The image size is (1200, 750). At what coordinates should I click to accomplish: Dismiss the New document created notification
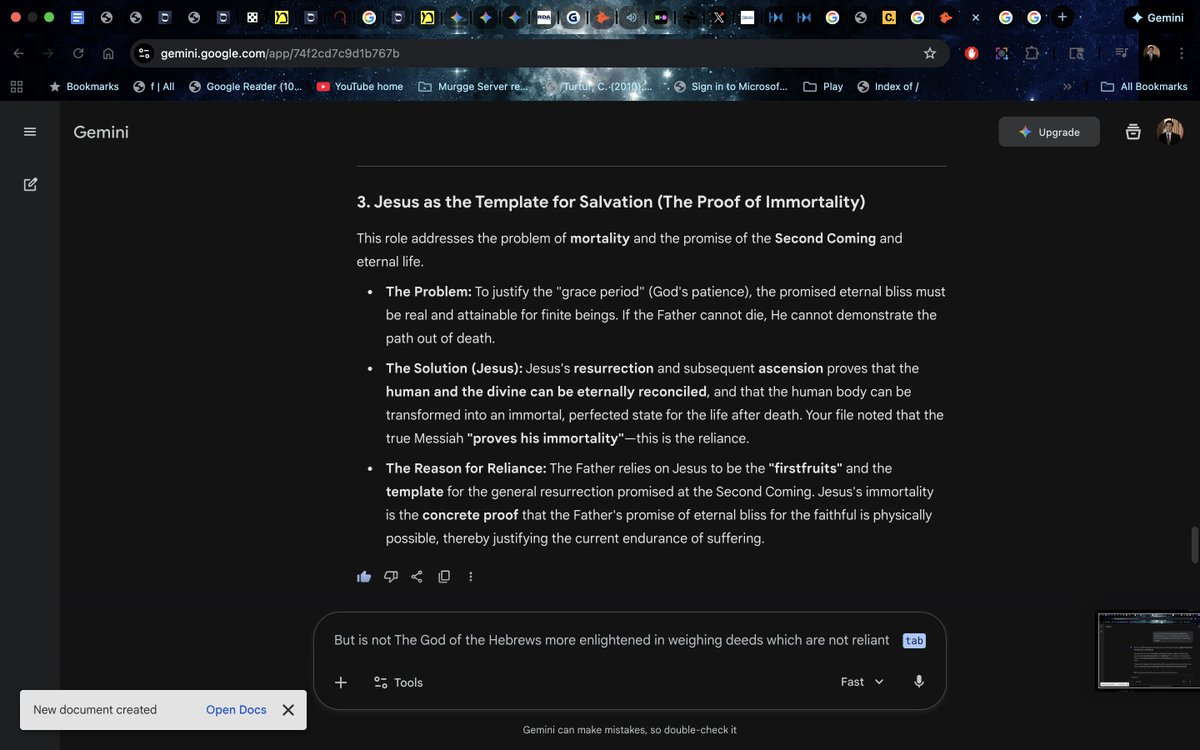288,710
